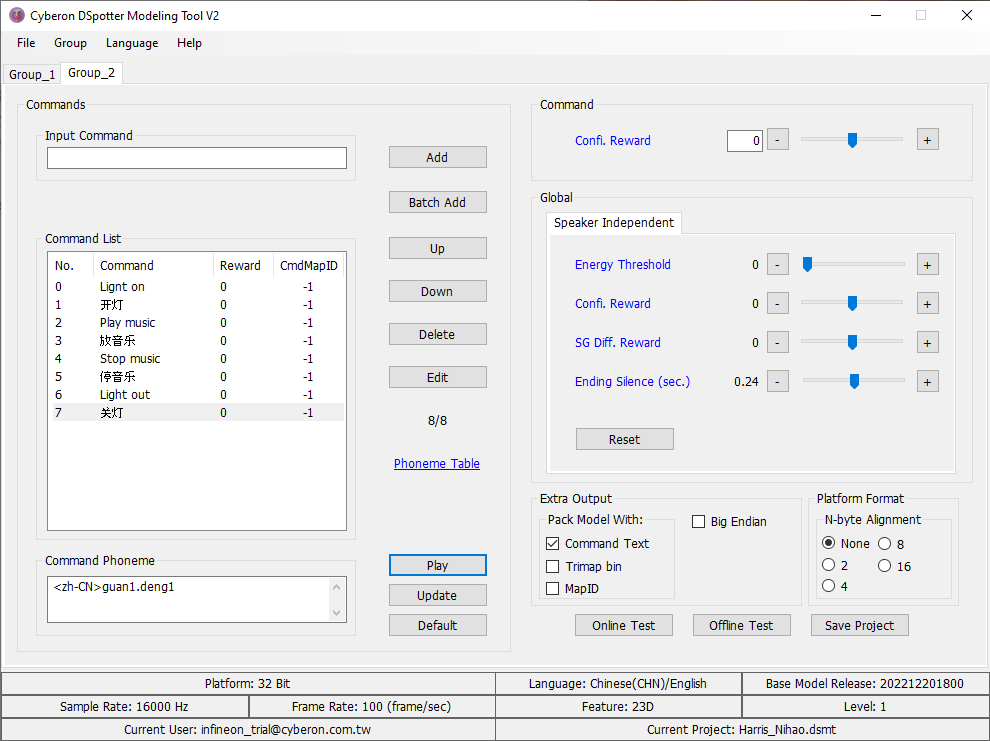The height and width of the screenshot is (741, 990).
Task: Open the Batch Add dialog
Action: (437, 201)
